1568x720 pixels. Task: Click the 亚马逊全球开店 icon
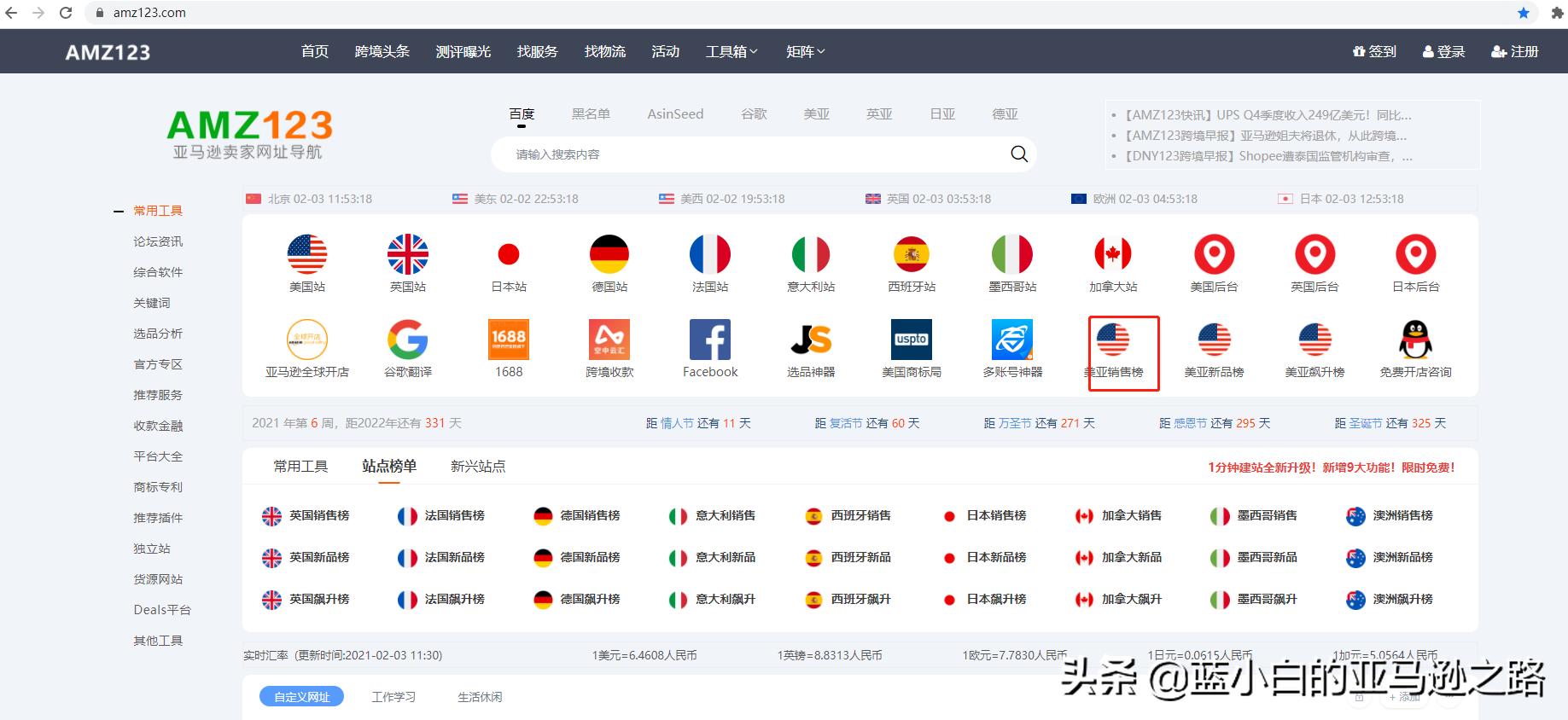pos(307,340)
